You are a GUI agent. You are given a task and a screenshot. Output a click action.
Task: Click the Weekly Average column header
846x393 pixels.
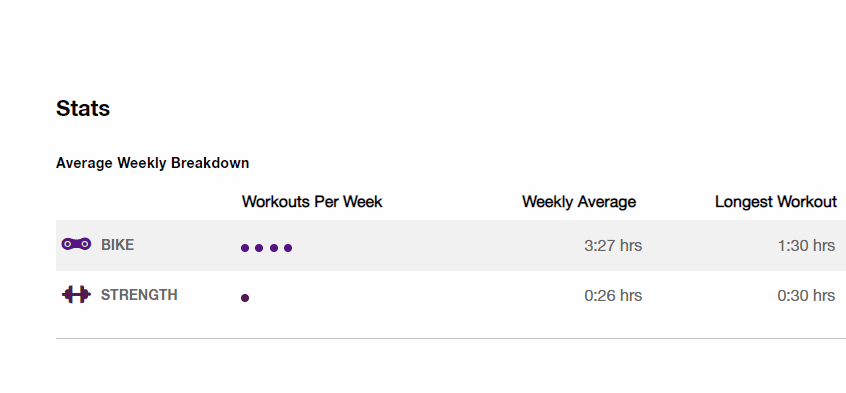[x=579, y=202]
